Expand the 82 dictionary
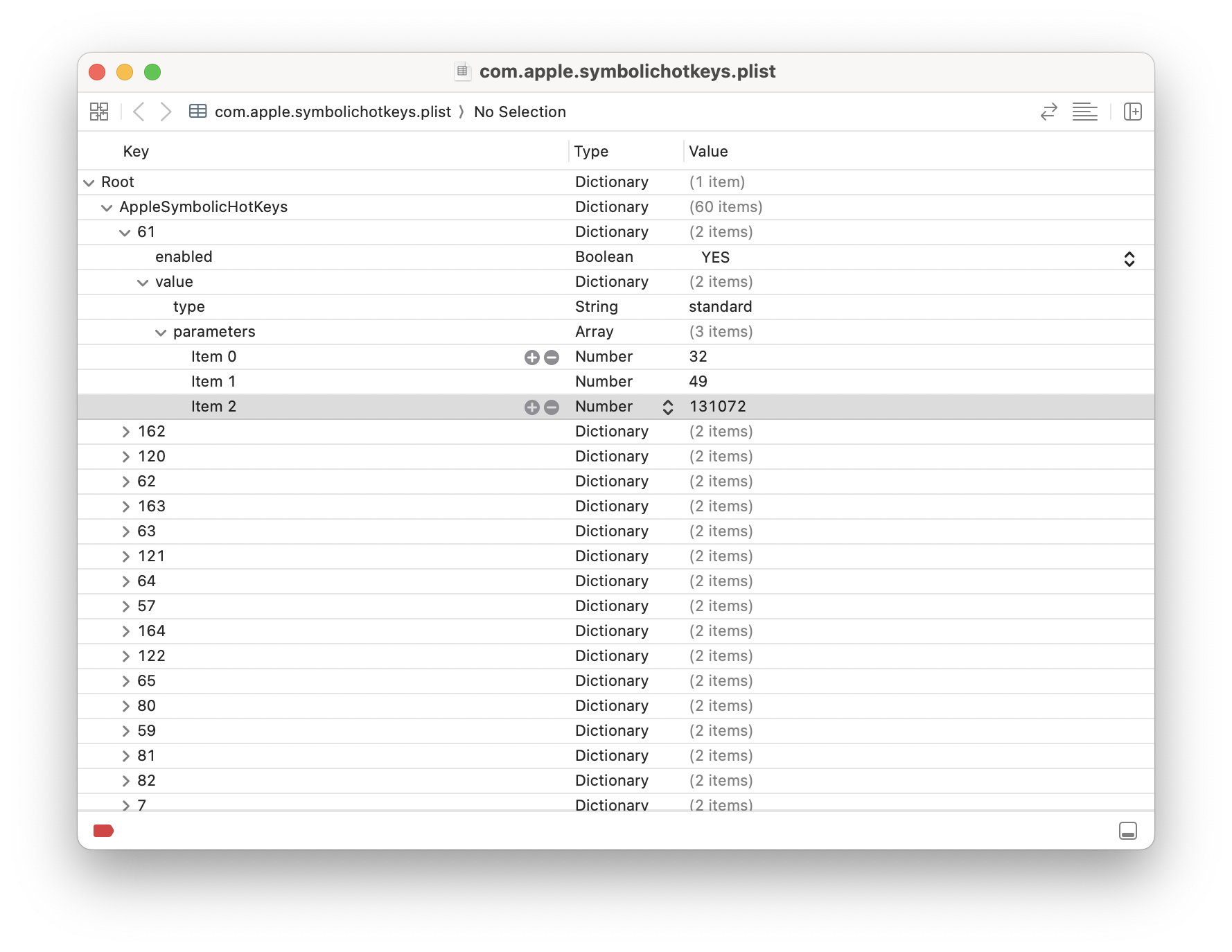This screenshot has width=1232, height=952. pos(125,781)
